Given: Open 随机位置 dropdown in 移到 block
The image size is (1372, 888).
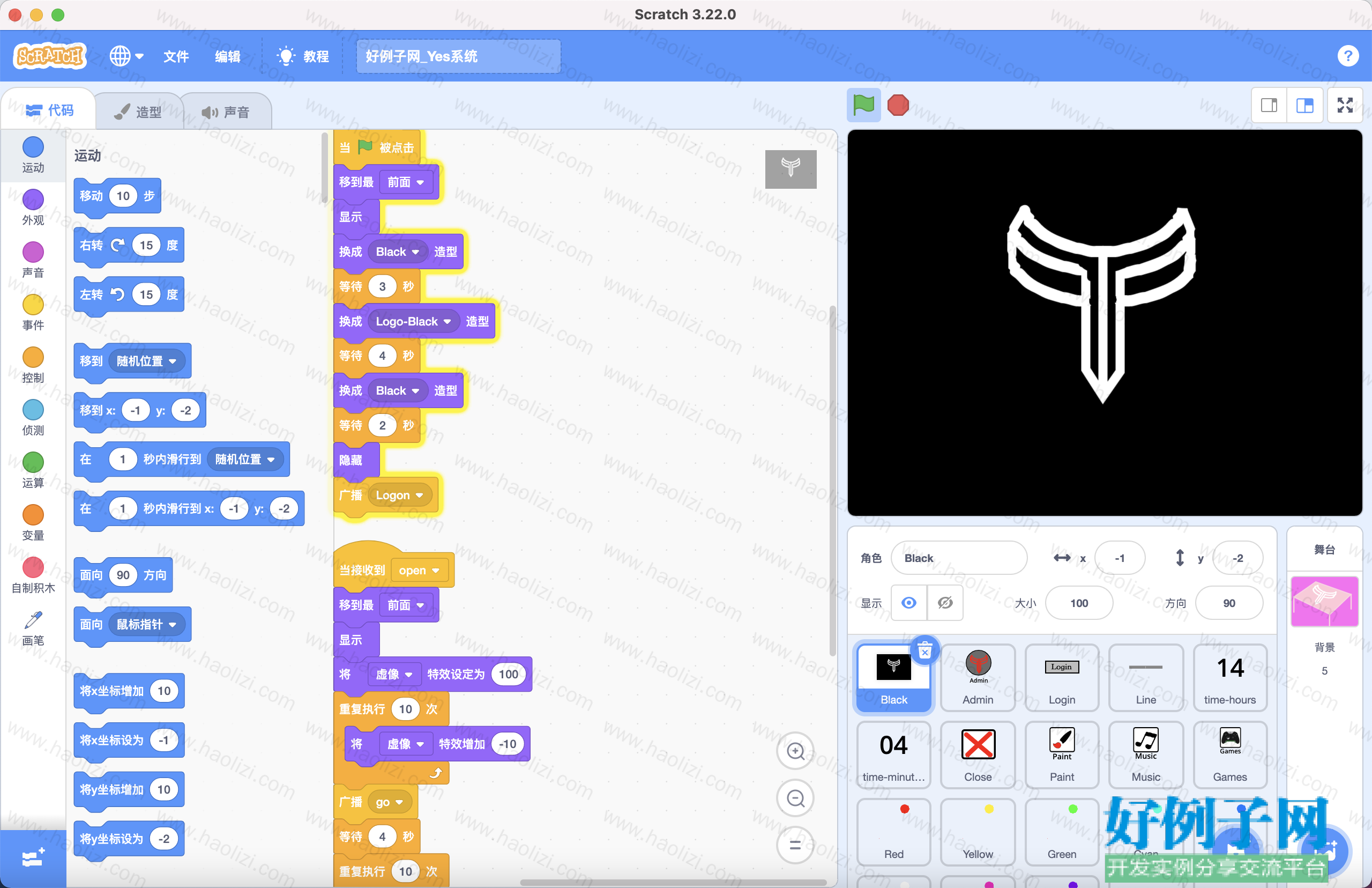Looking at the screenshot, I should pyautogui.click(x=146, y=361).
